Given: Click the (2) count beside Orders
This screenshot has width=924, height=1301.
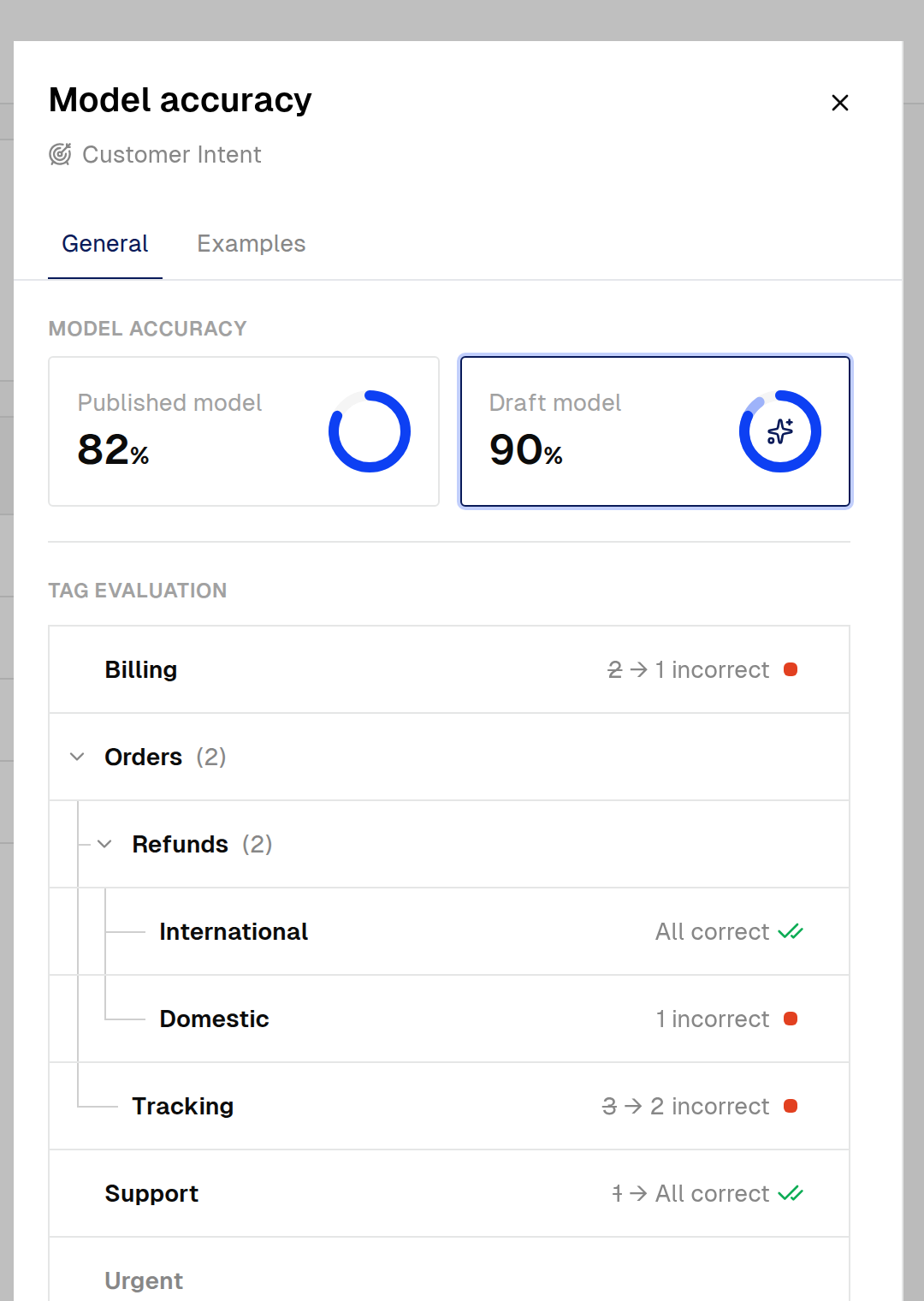Looking at the screenshot, I should point(211,757).
